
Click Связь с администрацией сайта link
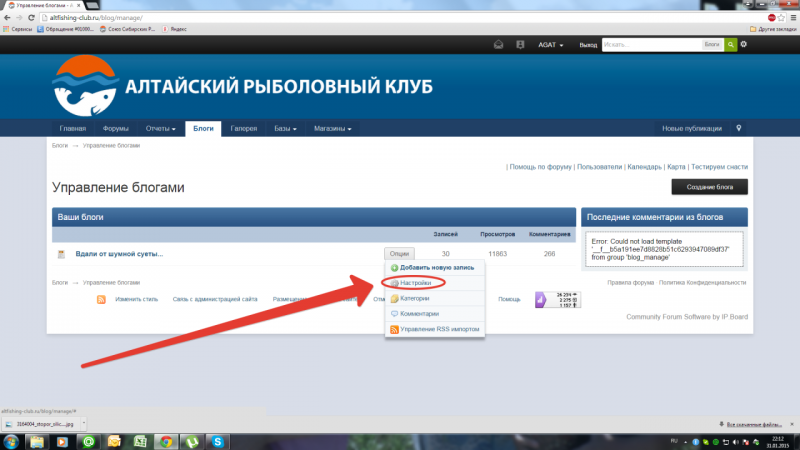click(x=215, y=299)
